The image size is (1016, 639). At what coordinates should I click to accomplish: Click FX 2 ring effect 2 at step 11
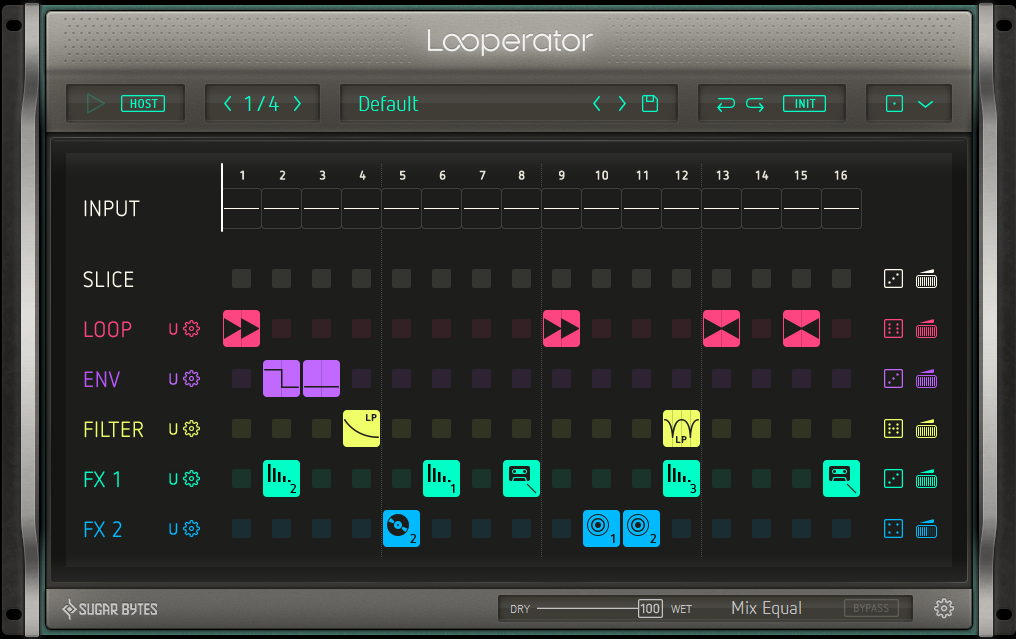(x=641, y=529)
